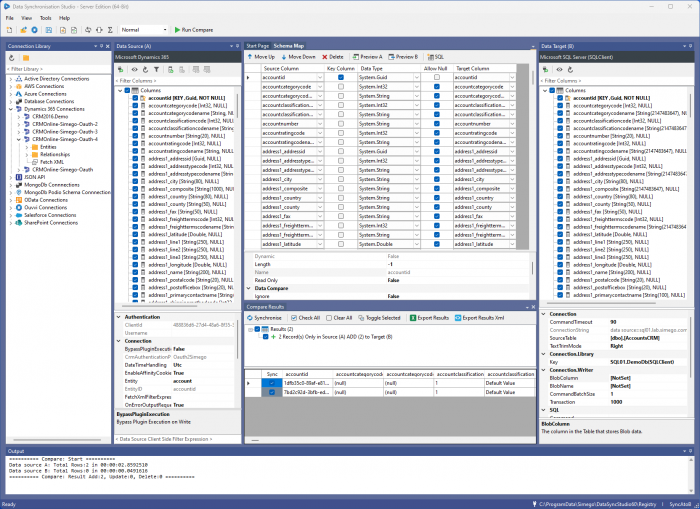Collapse the Columns node in Data Source (A)
This screenshot has height=509, width=700.
pyautogui.click(x=120, y=90)
